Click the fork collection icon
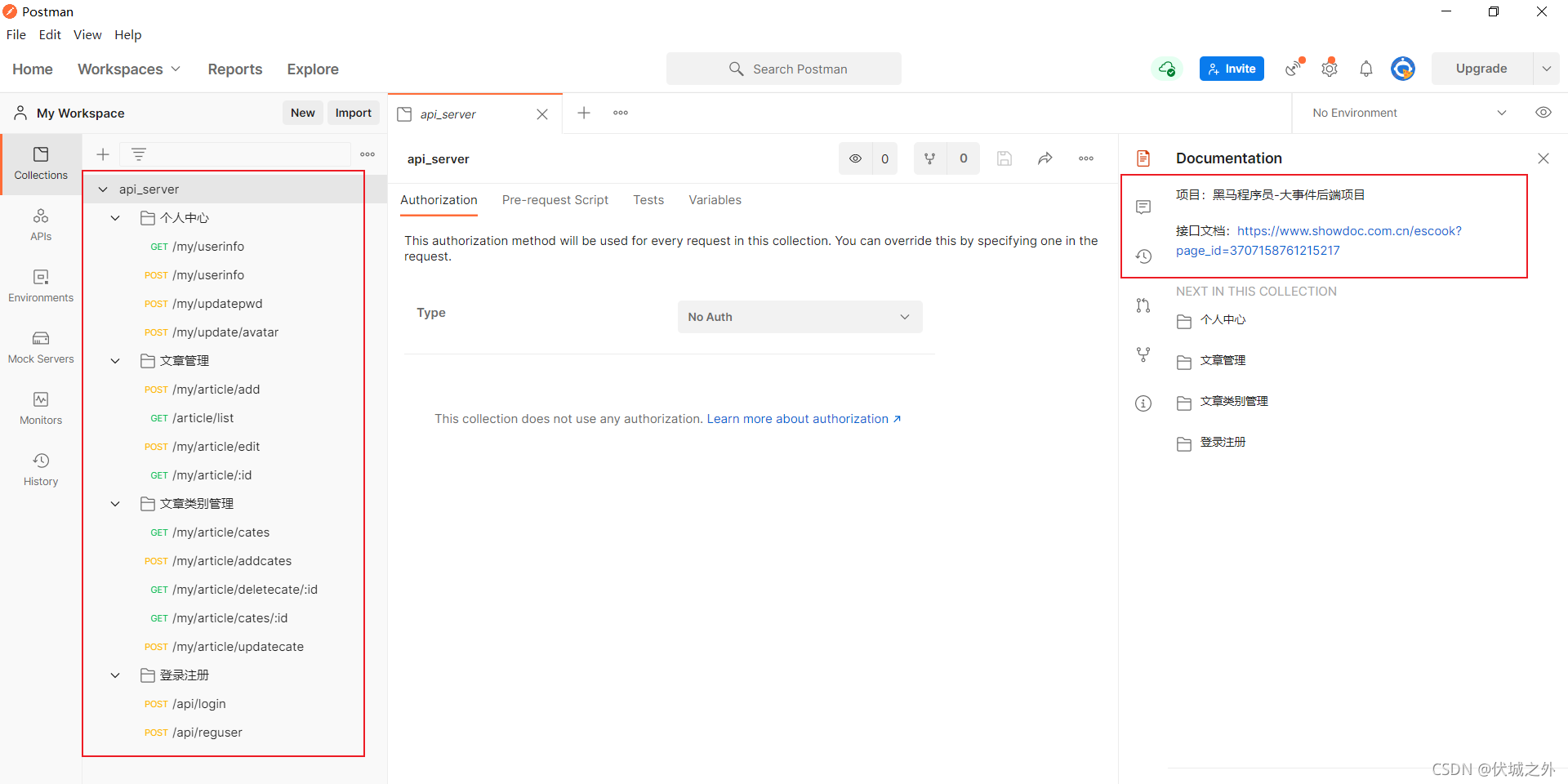1568x784 pixels. point(929,158)
